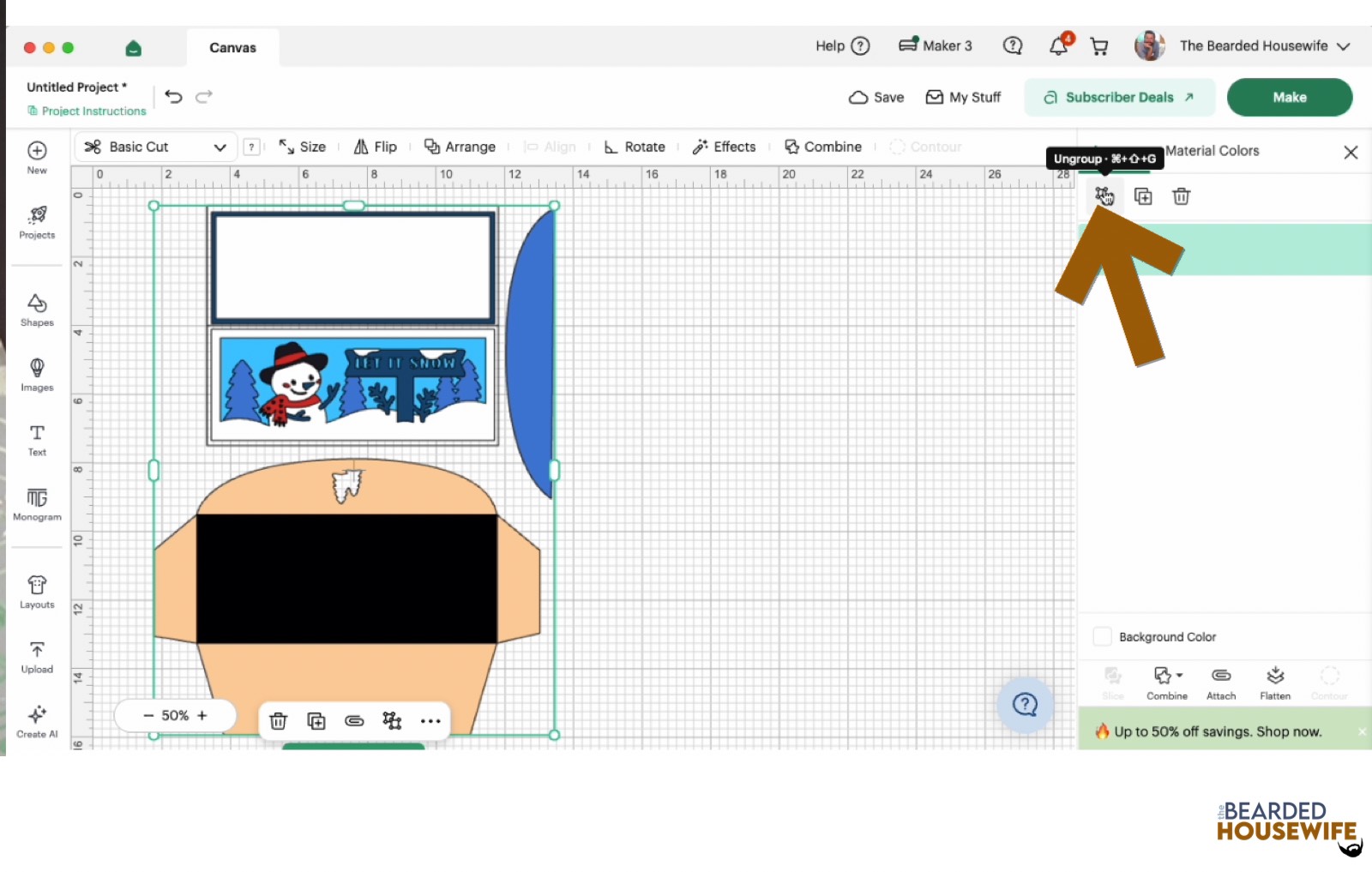The width and height of the screenshot is (1372, 872).
Task: Duplicate selection from layers panel header
Action: click(1143, 196)
